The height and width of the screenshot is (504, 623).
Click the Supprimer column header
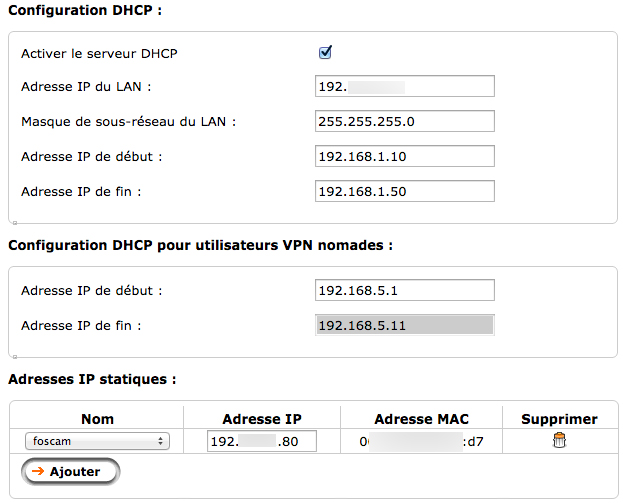point(559,419)
